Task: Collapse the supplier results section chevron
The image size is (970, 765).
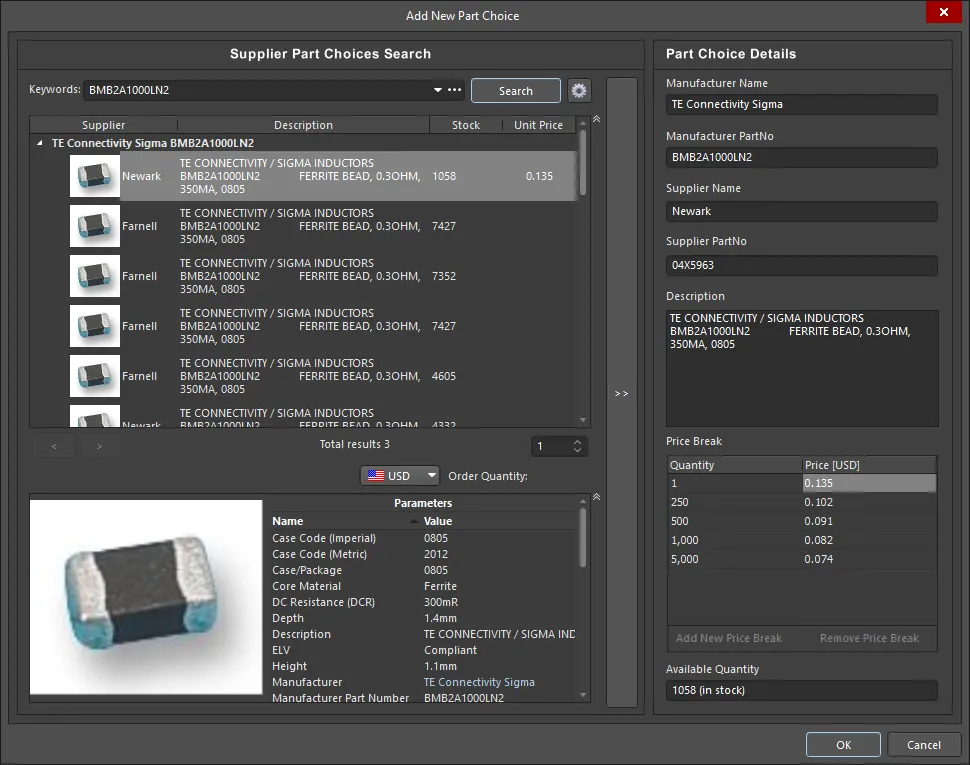Action: coord(596,119)
